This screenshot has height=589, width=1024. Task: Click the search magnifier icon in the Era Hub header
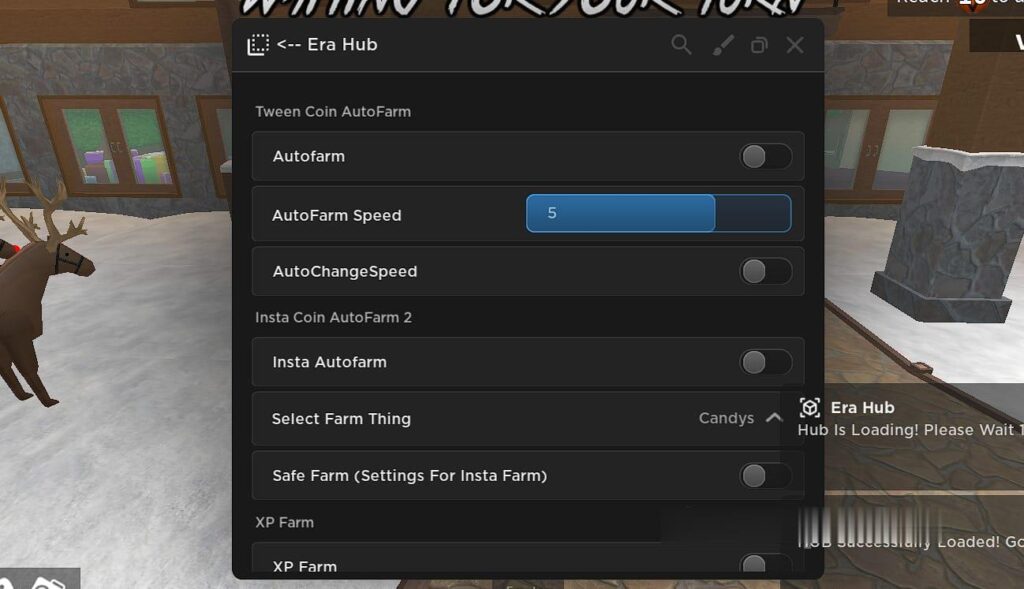[681, 45]
